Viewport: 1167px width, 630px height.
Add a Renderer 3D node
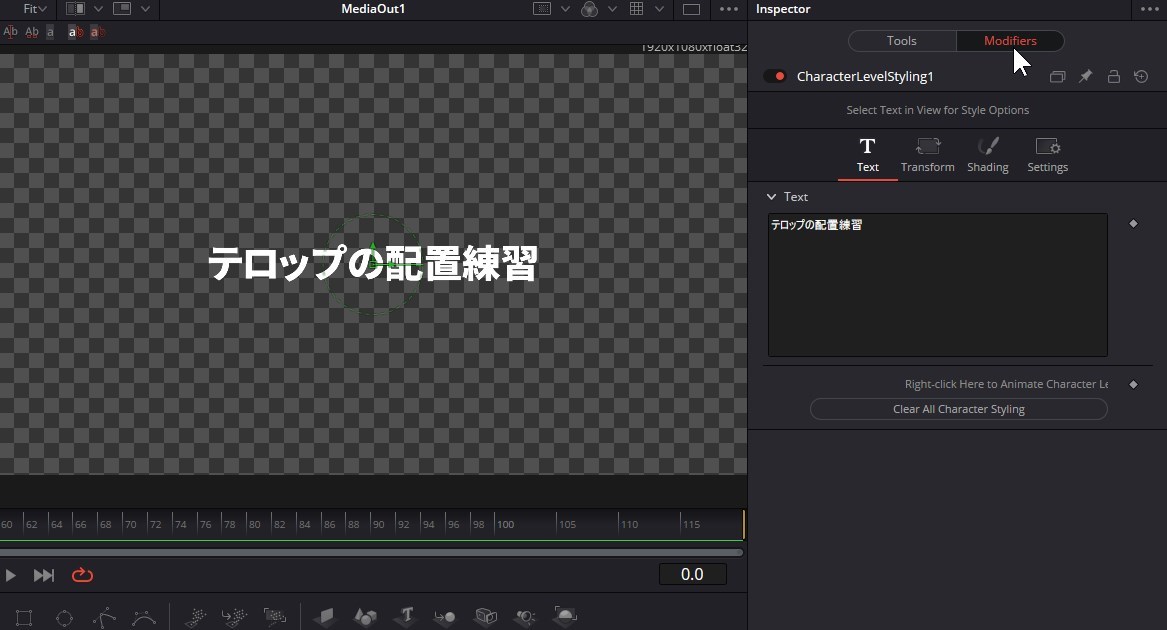564,617
